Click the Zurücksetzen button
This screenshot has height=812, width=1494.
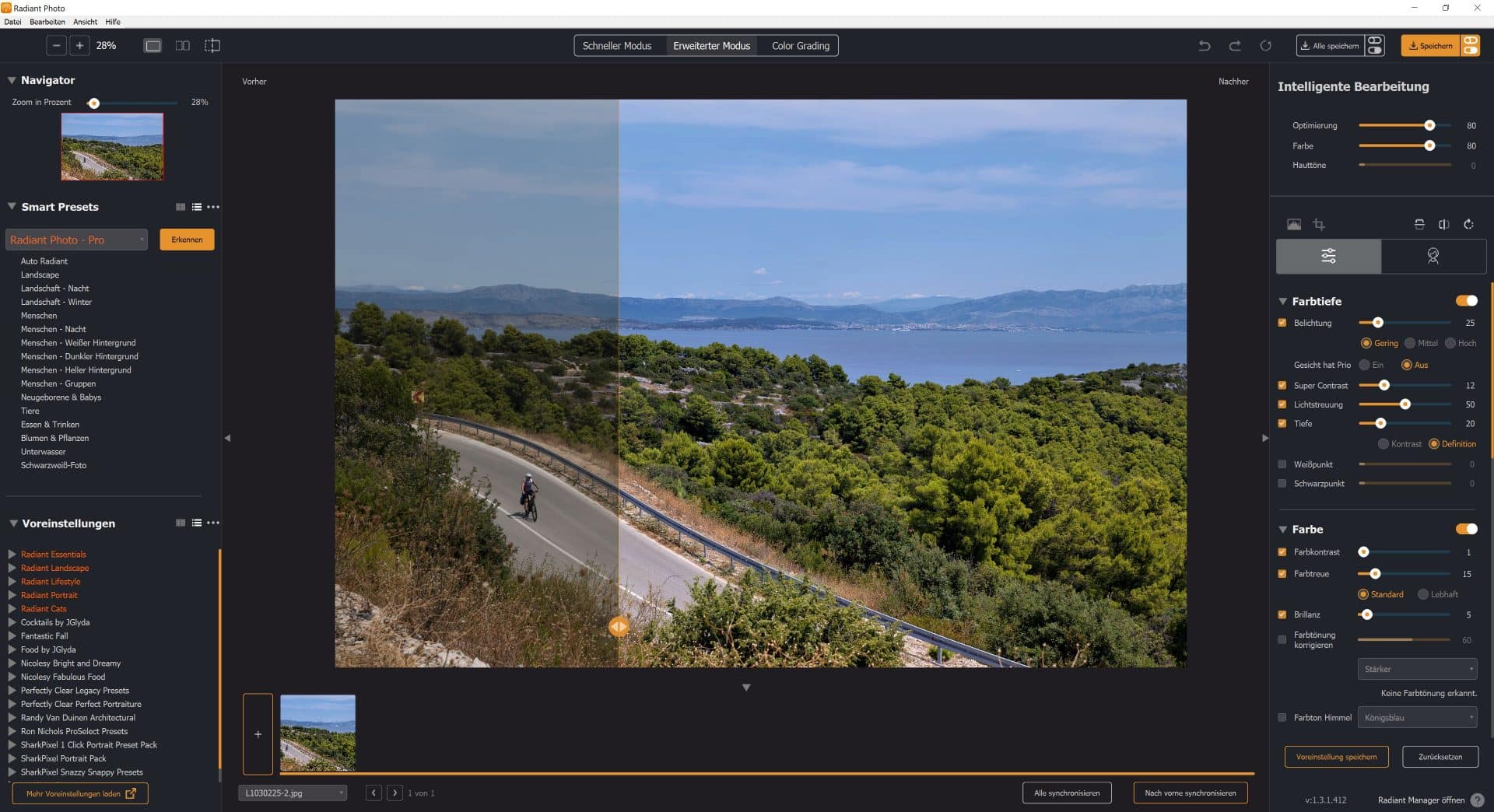(1440, 757)
